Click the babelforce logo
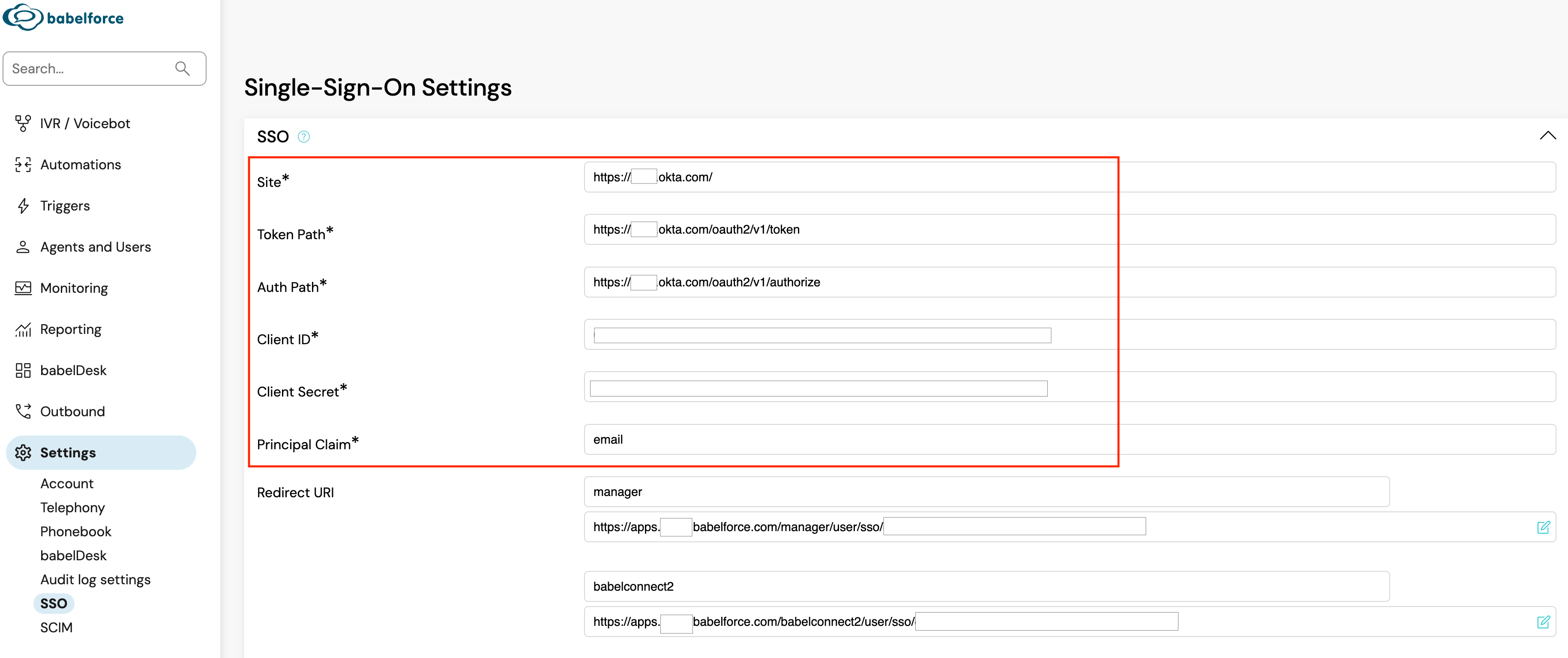The height and width of the screenshot is (658, 1568). pyautogui.click(x=63, y=17)
